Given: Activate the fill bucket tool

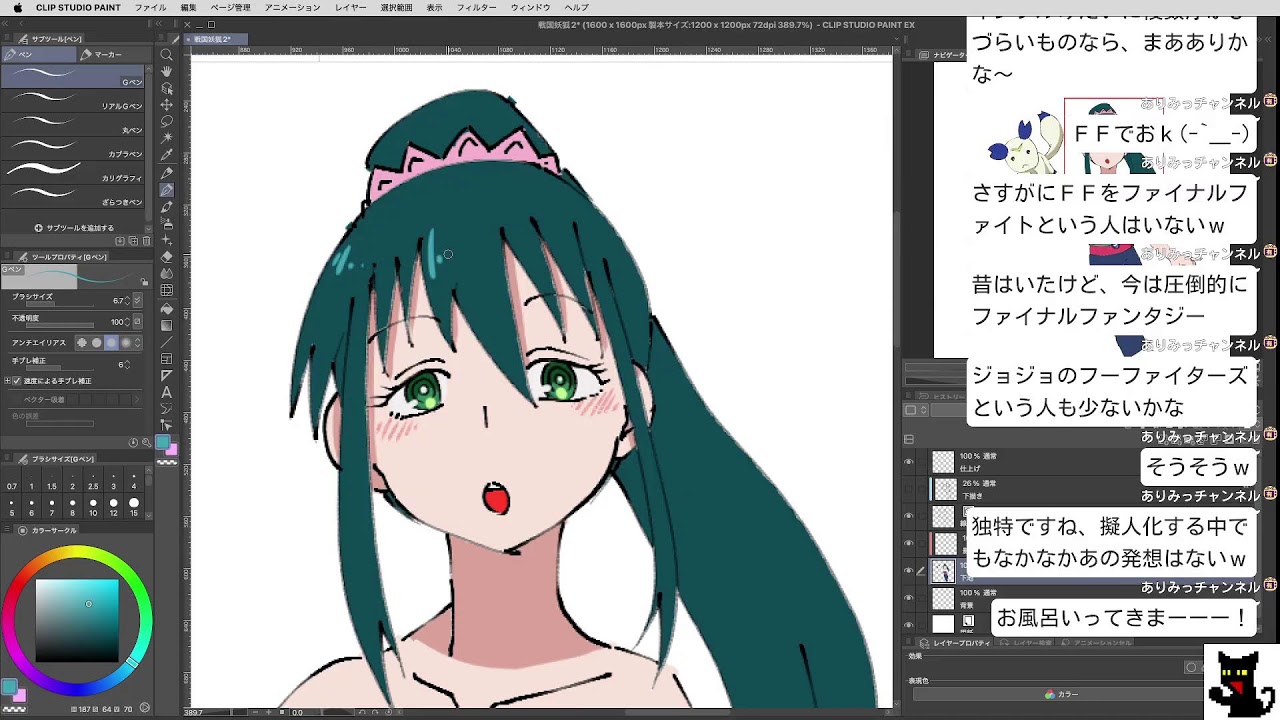Looking at the screenshot, I should tap(167, 309).
